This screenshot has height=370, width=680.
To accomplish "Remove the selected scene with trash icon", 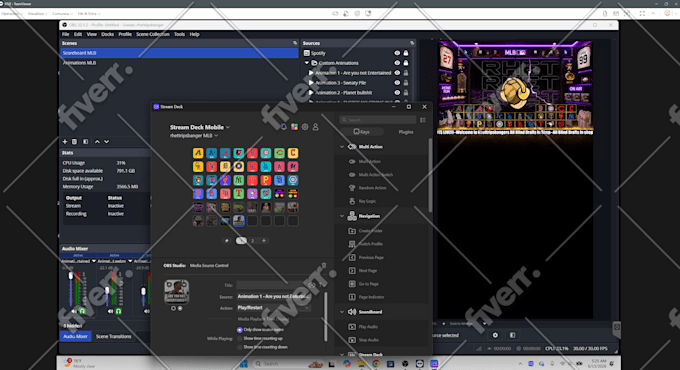I will [75, 141].
